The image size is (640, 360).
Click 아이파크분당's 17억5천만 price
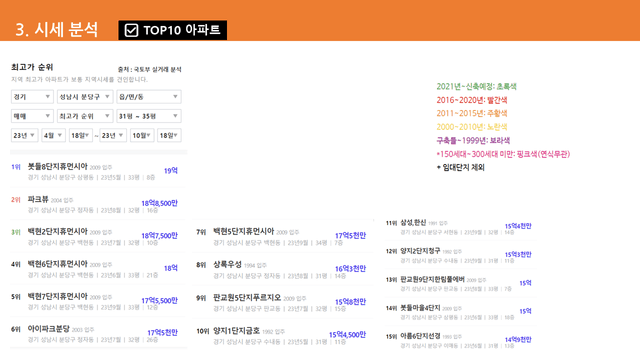162,333
